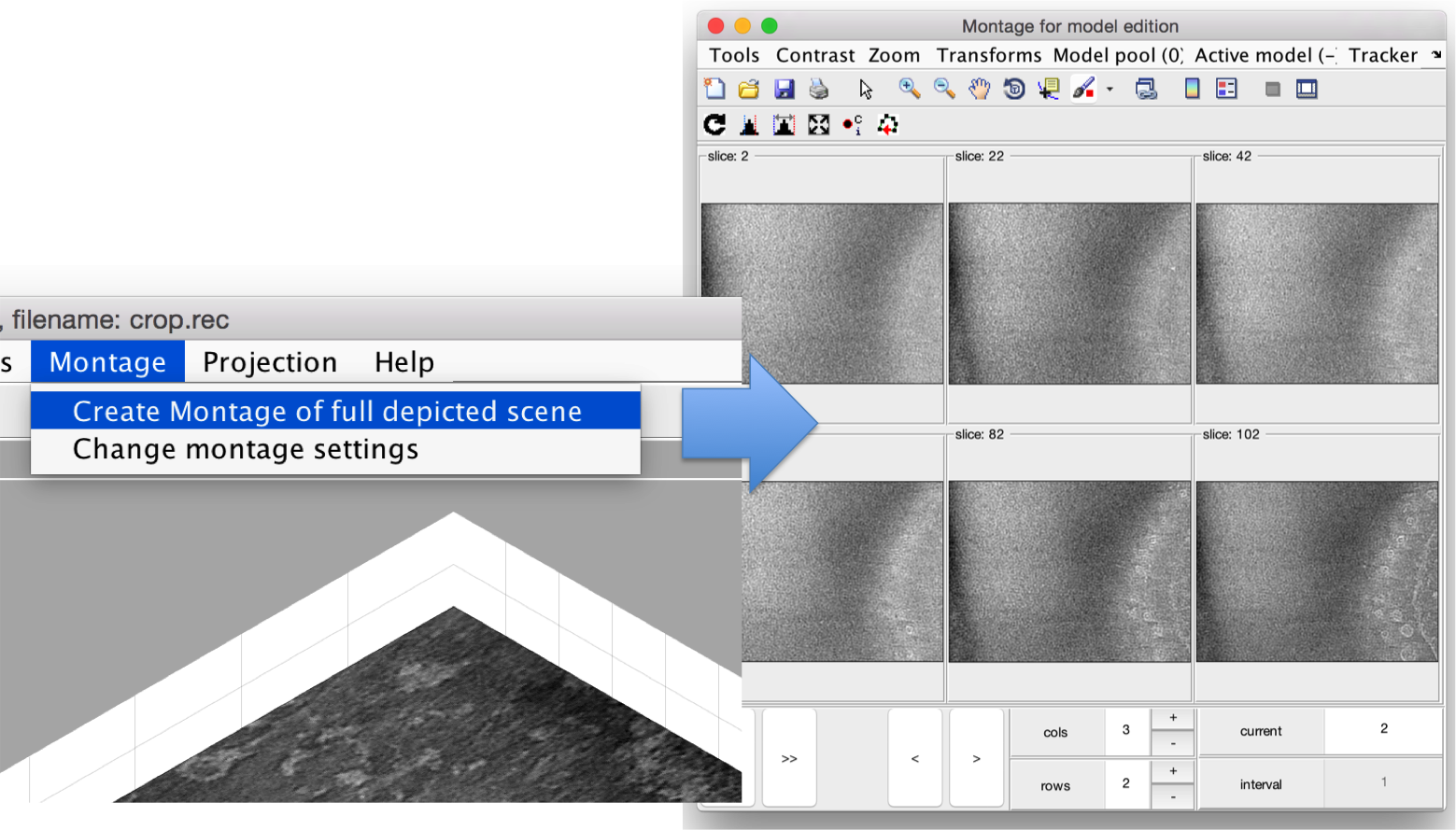This screenshot has height=830, width=1456.
Task: Select the Zoom In magnifier tool
Action: coord(909,89)
